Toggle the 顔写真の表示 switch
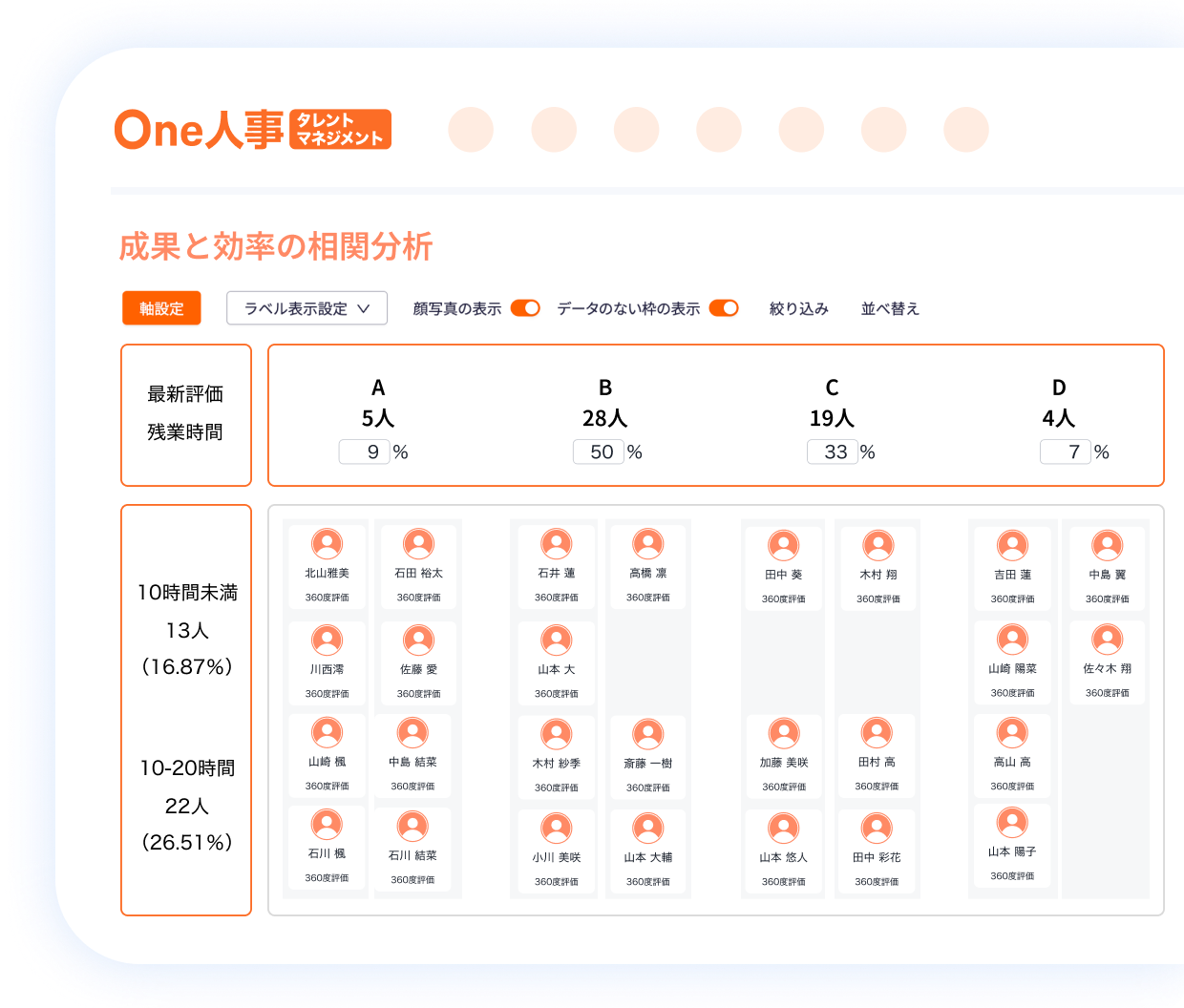 coord(525,308)
